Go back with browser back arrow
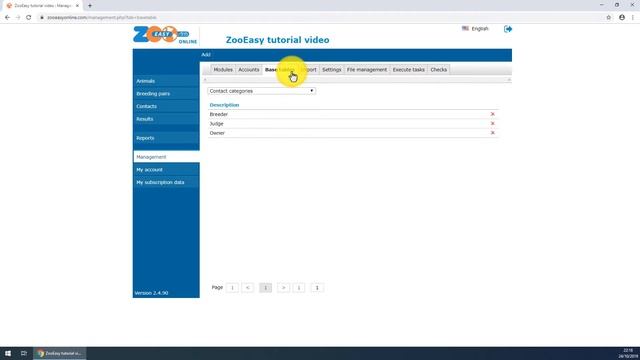 (x=7, y=18)
